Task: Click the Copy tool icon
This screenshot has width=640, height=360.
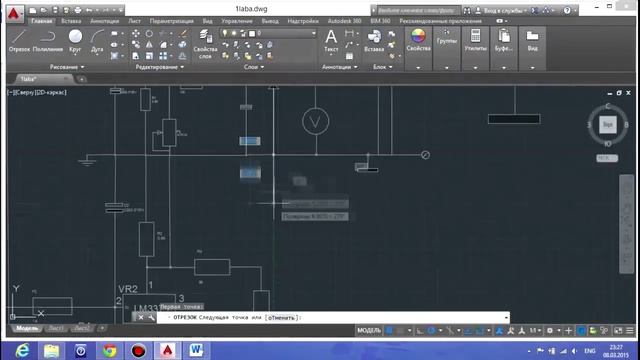Action: click(x=136, y=44)
